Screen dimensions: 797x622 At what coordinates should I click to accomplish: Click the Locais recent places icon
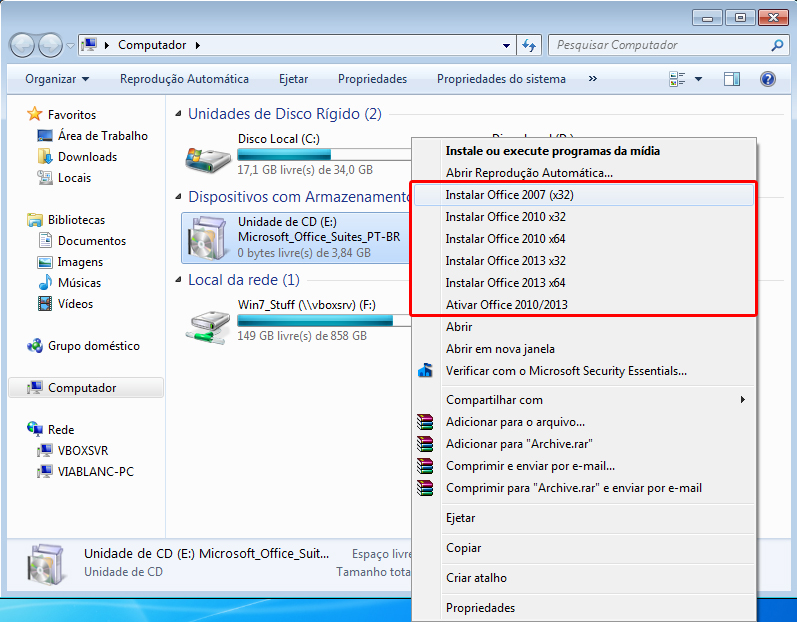45,177
